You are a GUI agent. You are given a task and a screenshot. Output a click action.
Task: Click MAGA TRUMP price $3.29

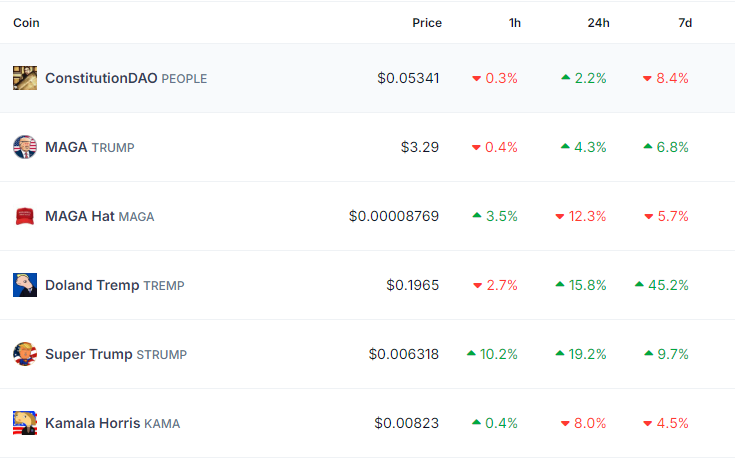pos(419,147)
